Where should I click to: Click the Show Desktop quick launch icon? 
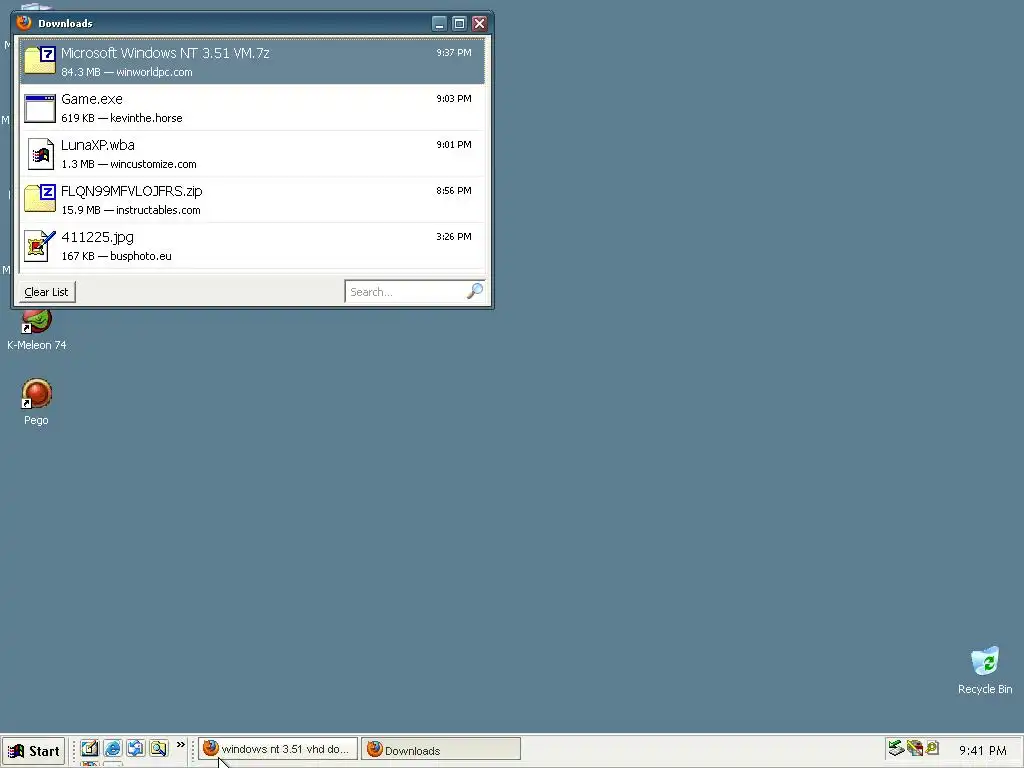point(136,748)
